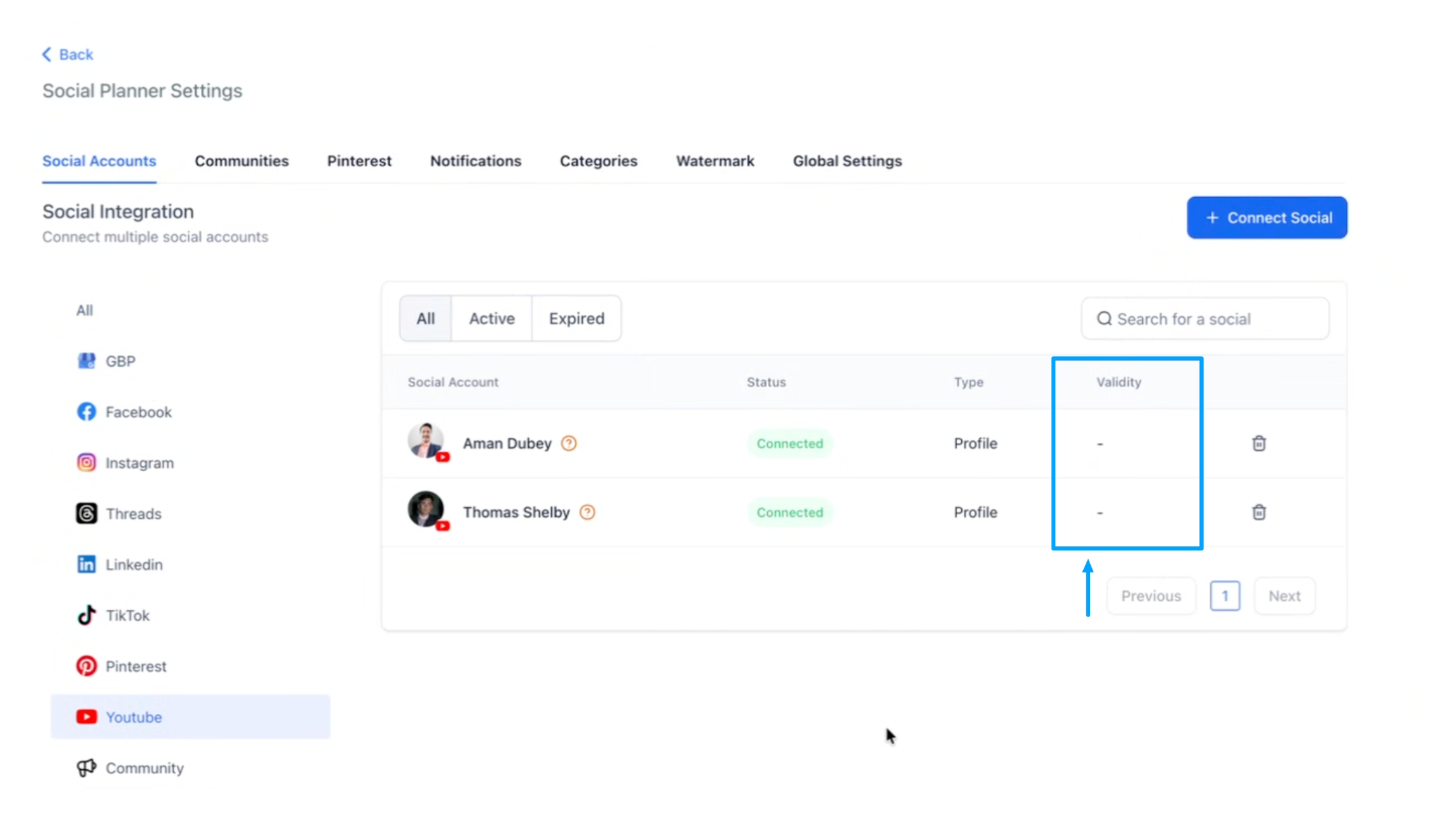Click page 1 pagination button
This screenshot has width=1456, height=813.
[1224, 596]
